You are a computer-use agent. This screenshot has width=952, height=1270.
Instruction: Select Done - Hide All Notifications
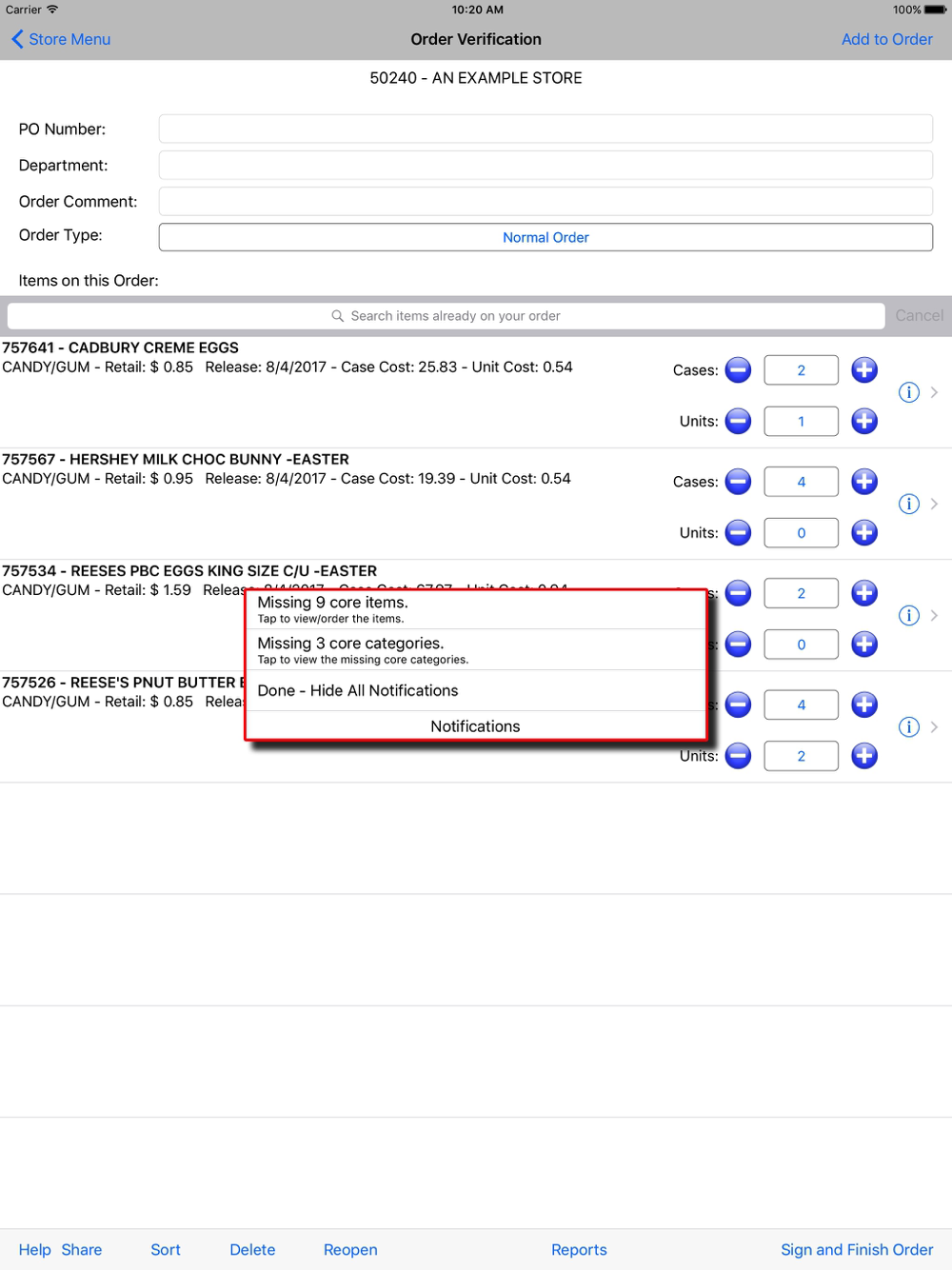point(475,690)
